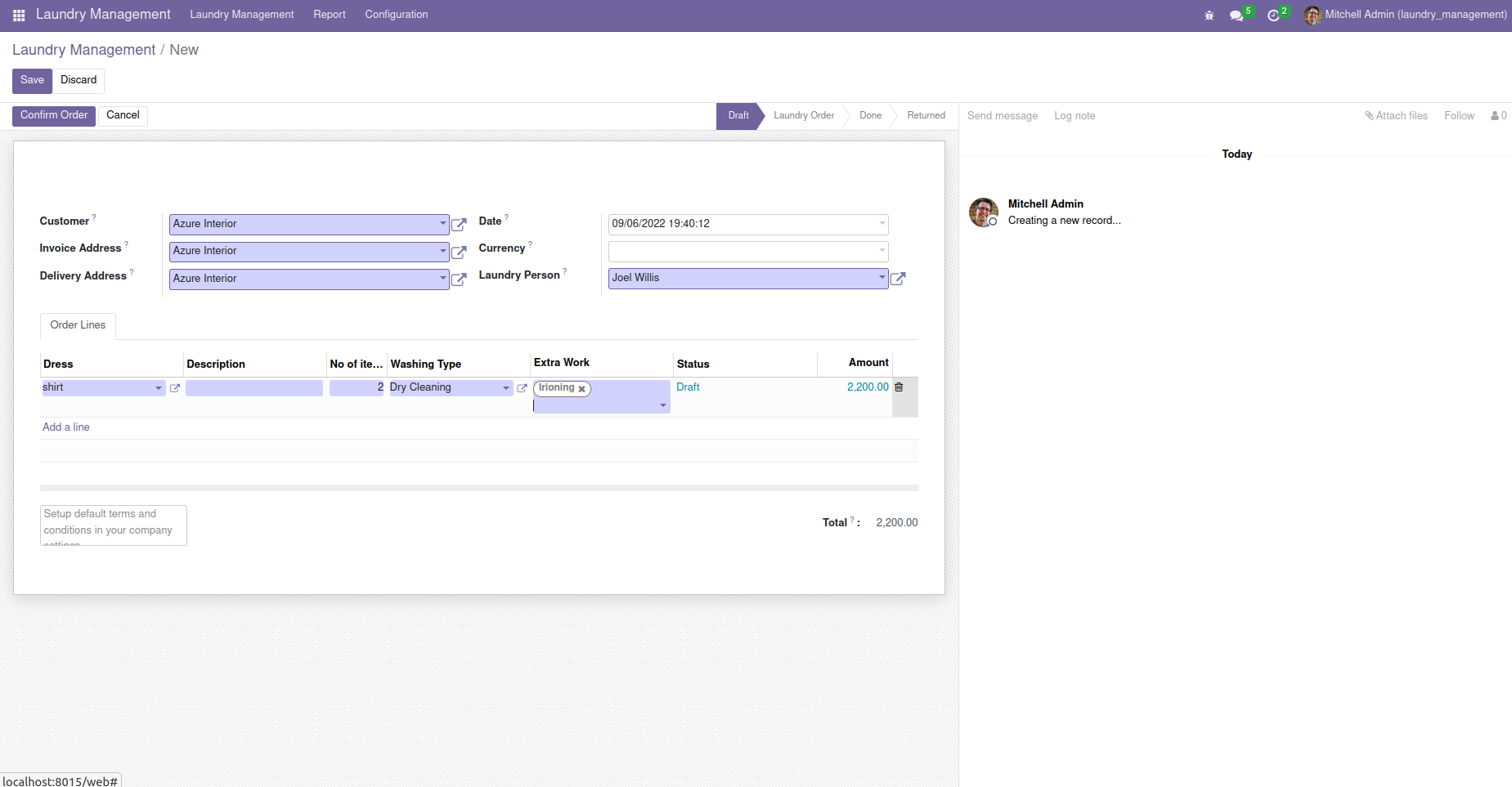Discard the record changes
Screen dimensions: 1512x787
[x=79, y=80]
